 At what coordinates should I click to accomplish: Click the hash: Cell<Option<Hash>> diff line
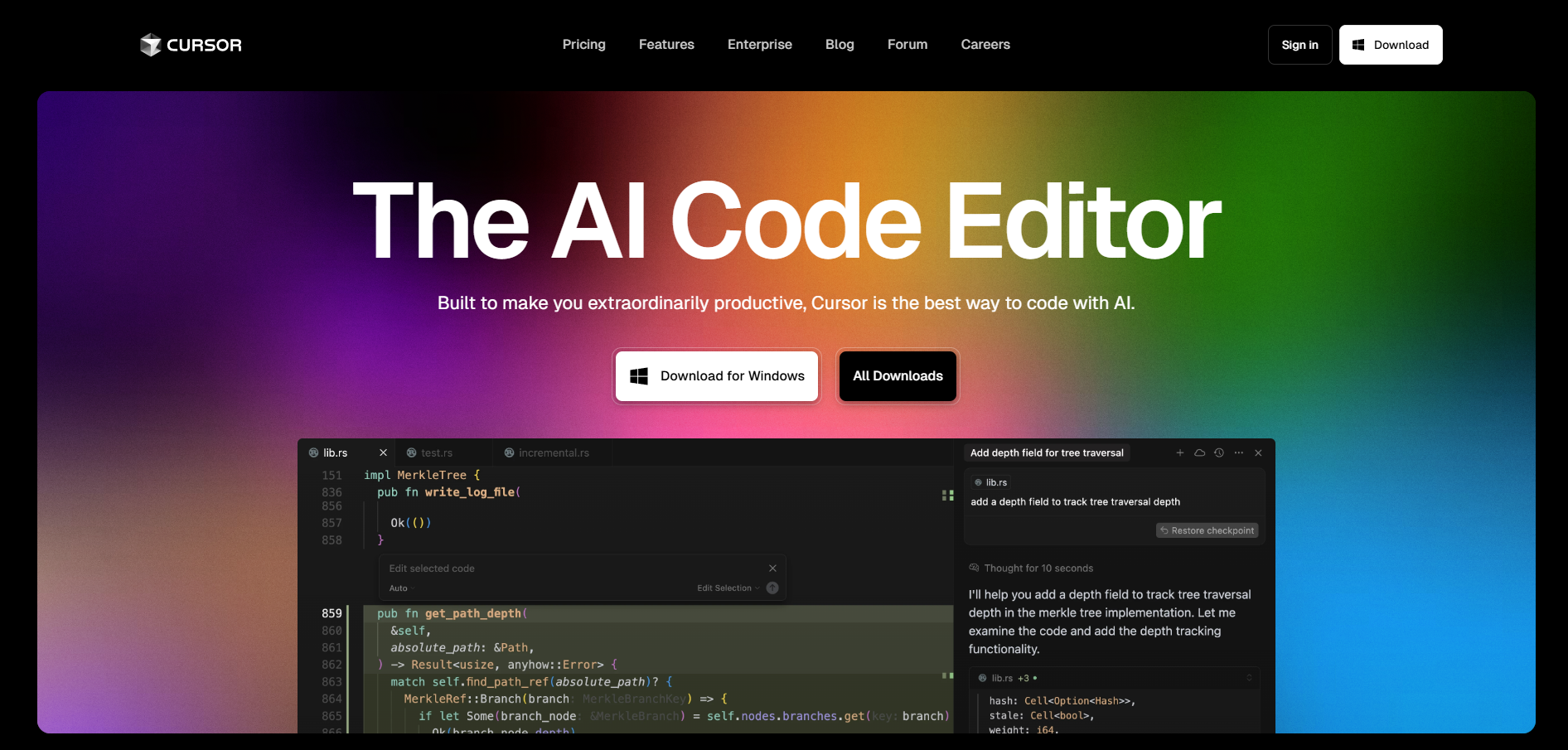coord(1062,701)
